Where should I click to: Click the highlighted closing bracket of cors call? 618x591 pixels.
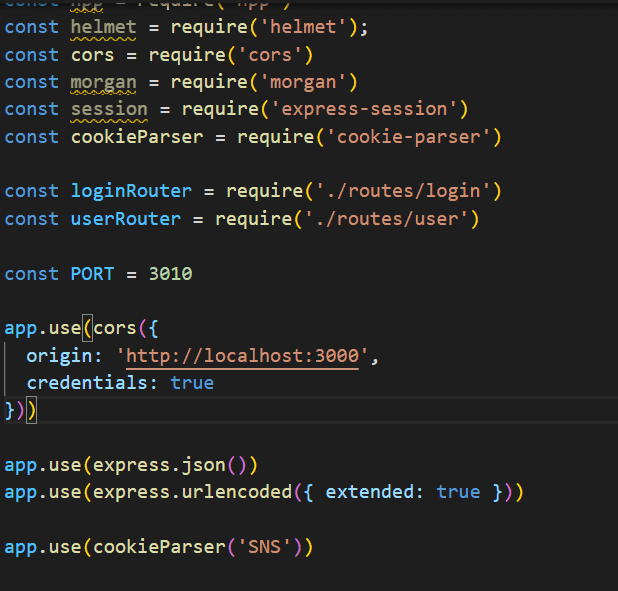(32, 410)
